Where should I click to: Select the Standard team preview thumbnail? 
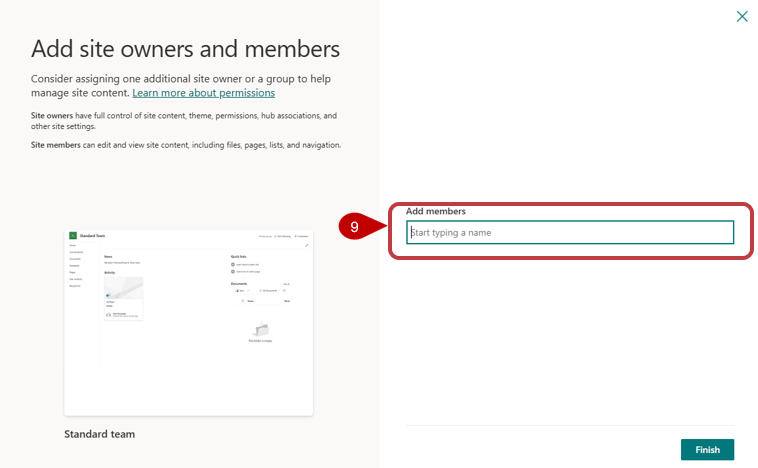[x=189, y=322]
